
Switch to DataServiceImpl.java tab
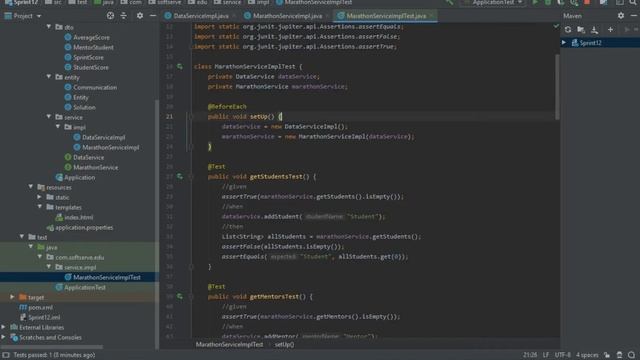tap(201, 16)
